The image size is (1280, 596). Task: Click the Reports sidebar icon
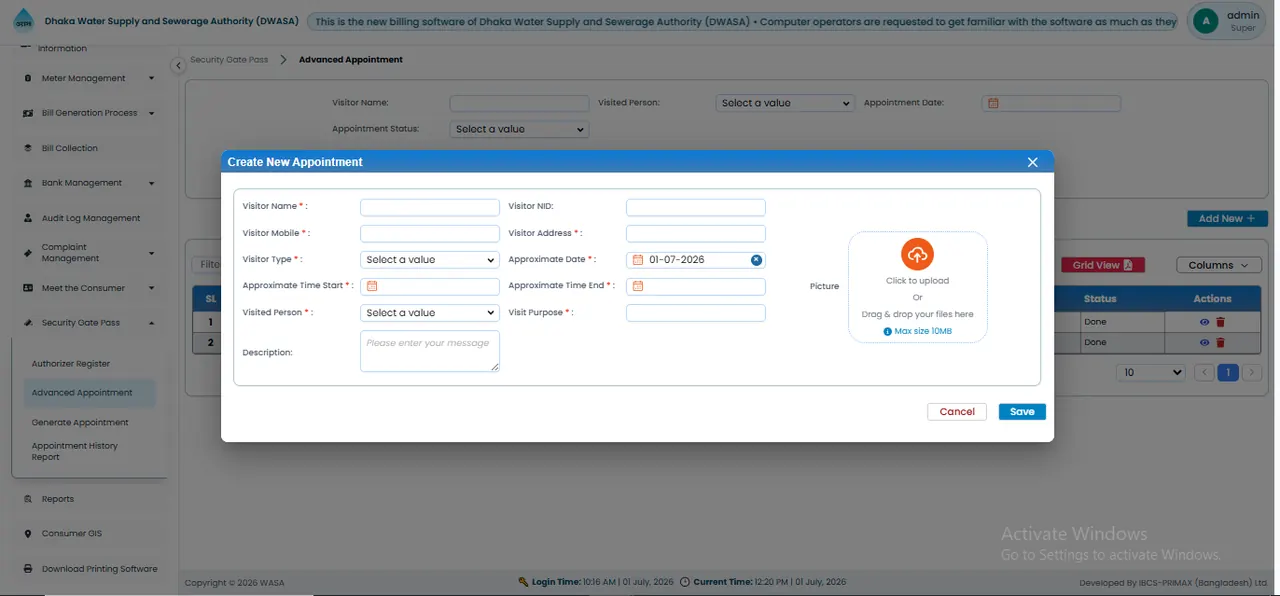pos(29,499)
